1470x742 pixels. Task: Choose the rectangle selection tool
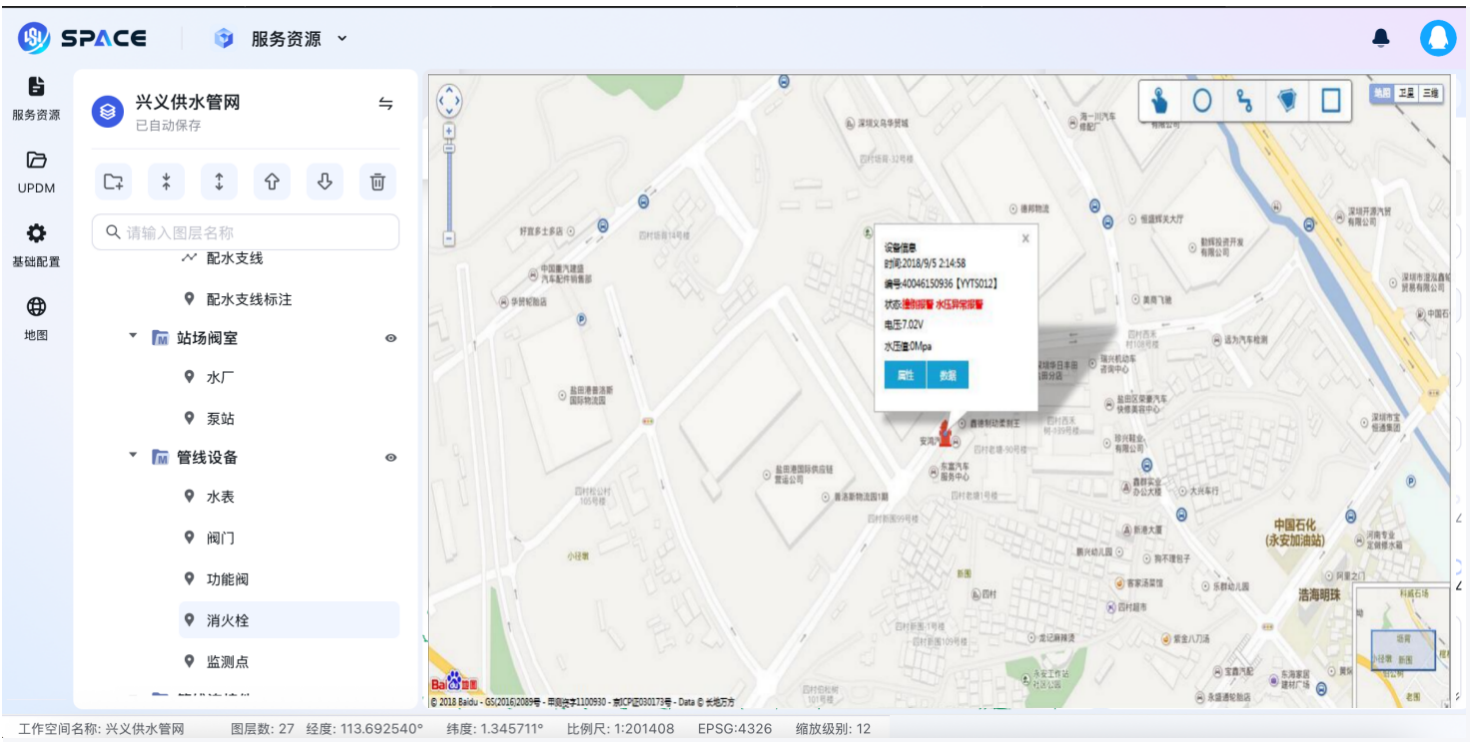tap(1330, 101)
